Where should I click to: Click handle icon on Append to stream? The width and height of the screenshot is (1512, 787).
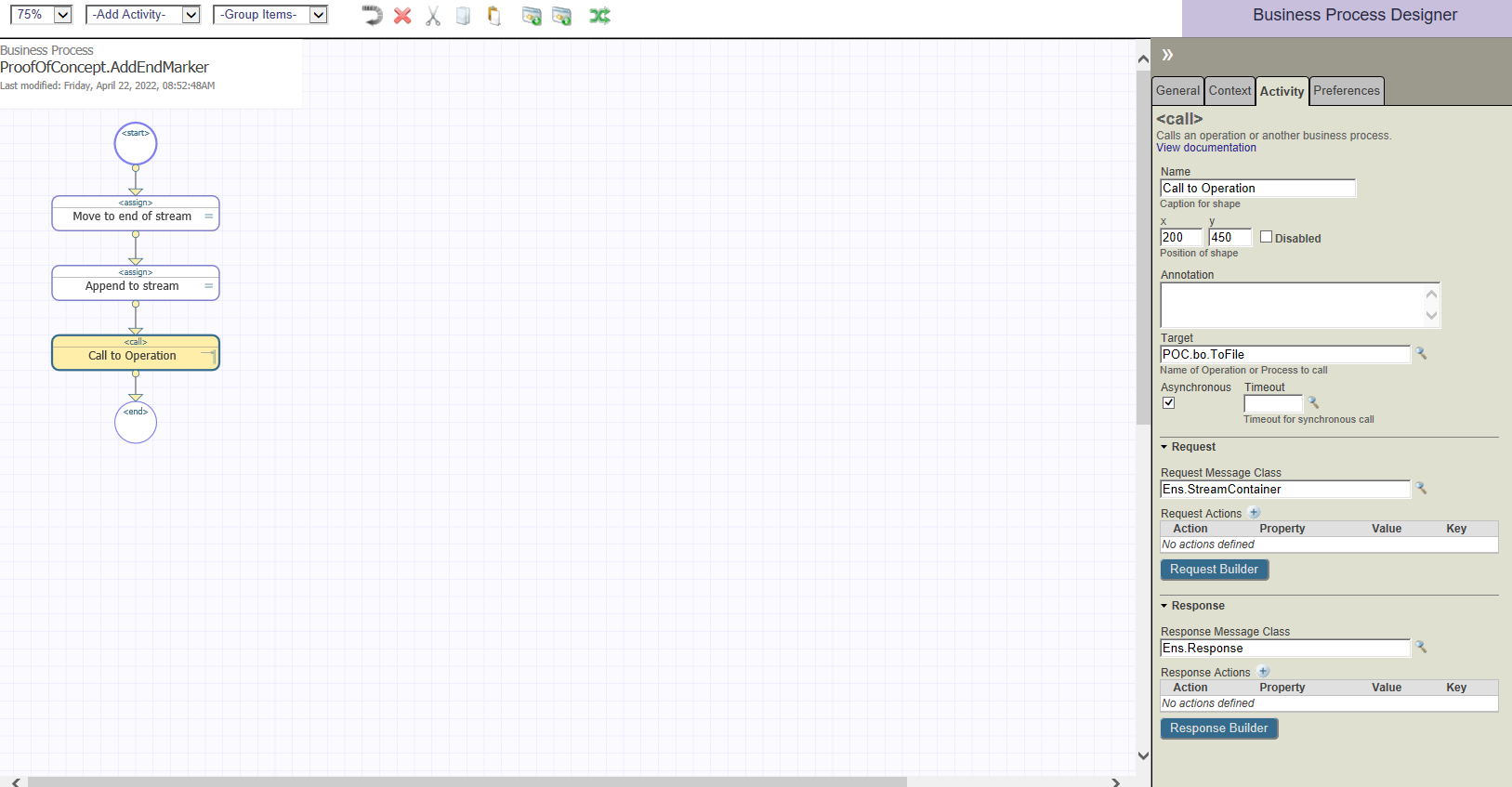pyautogui.click(x=209, y=286)
